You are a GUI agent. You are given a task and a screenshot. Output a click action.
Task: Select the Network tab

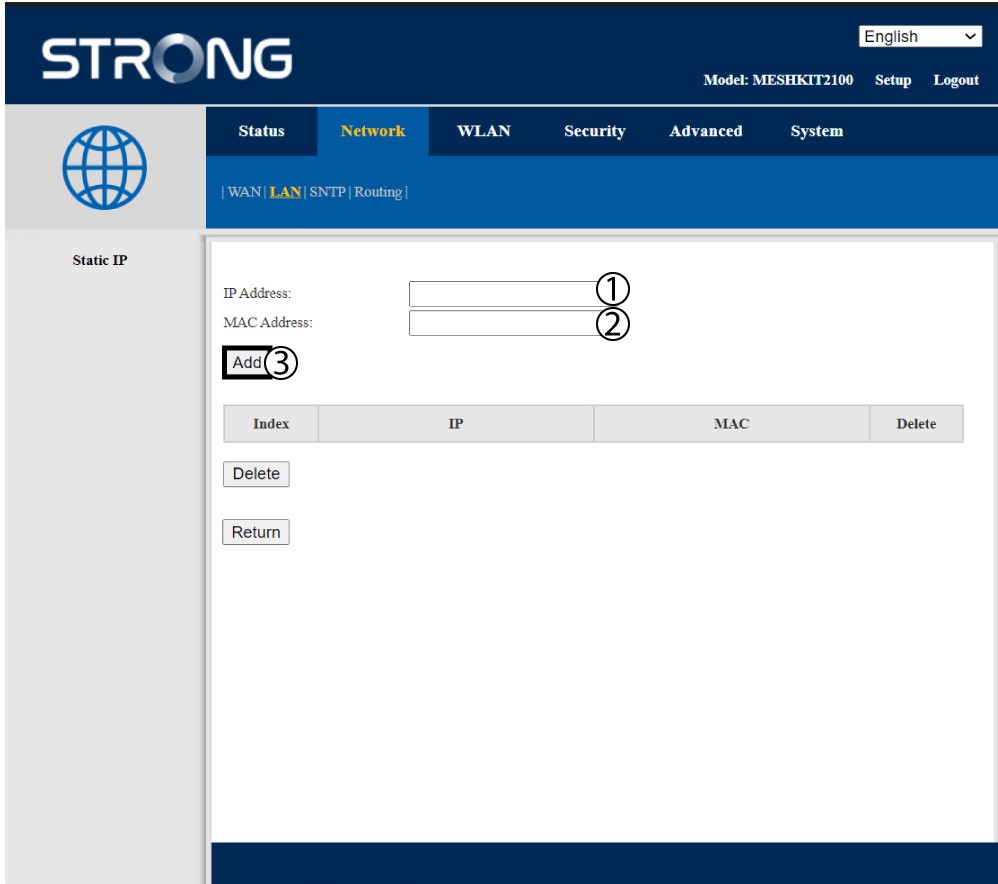pos(372,131)
